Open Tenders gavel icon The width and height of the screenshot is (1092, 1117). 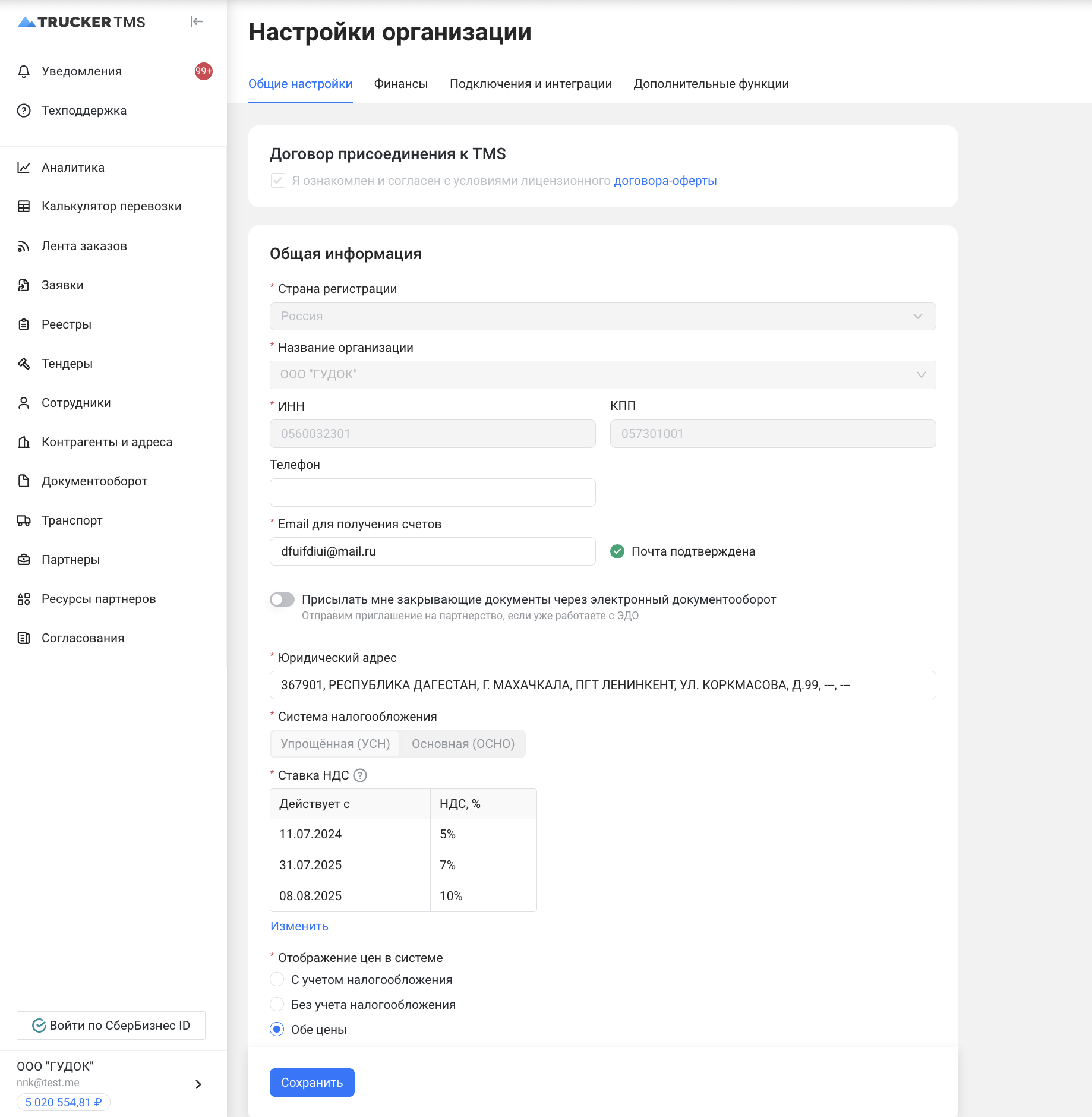pos(24,364)
